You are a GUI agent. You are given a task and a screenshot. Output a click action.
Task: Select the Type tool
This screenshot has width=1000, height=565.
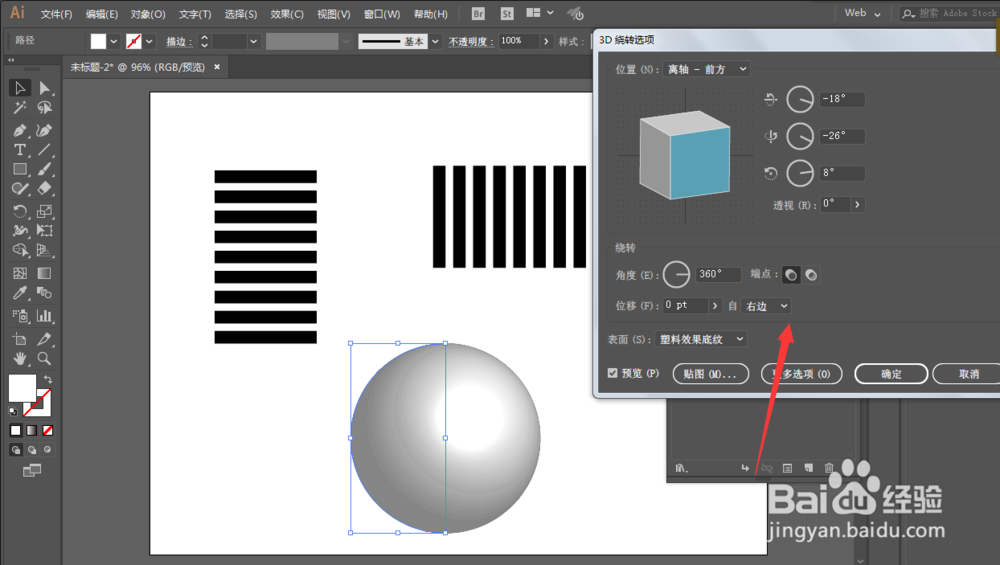(x=20, y=150)
